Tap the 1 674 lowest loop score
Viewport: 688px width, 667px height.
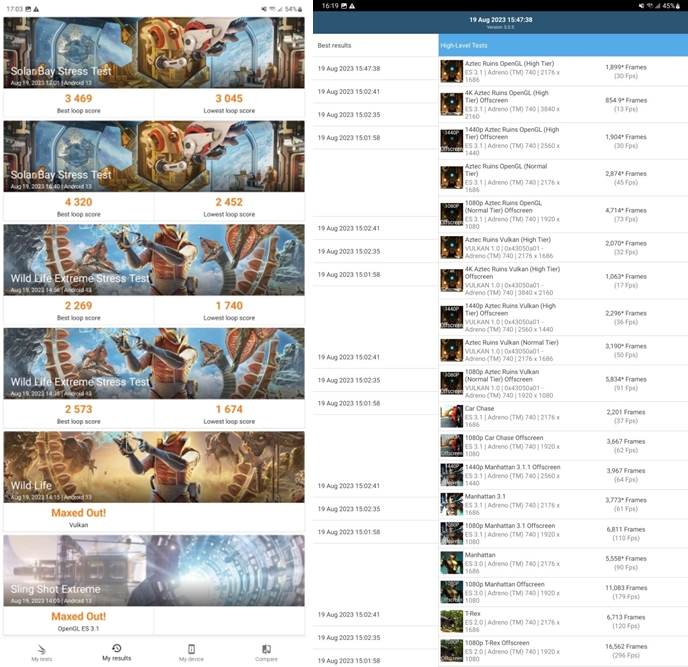[x=229, y=409]
